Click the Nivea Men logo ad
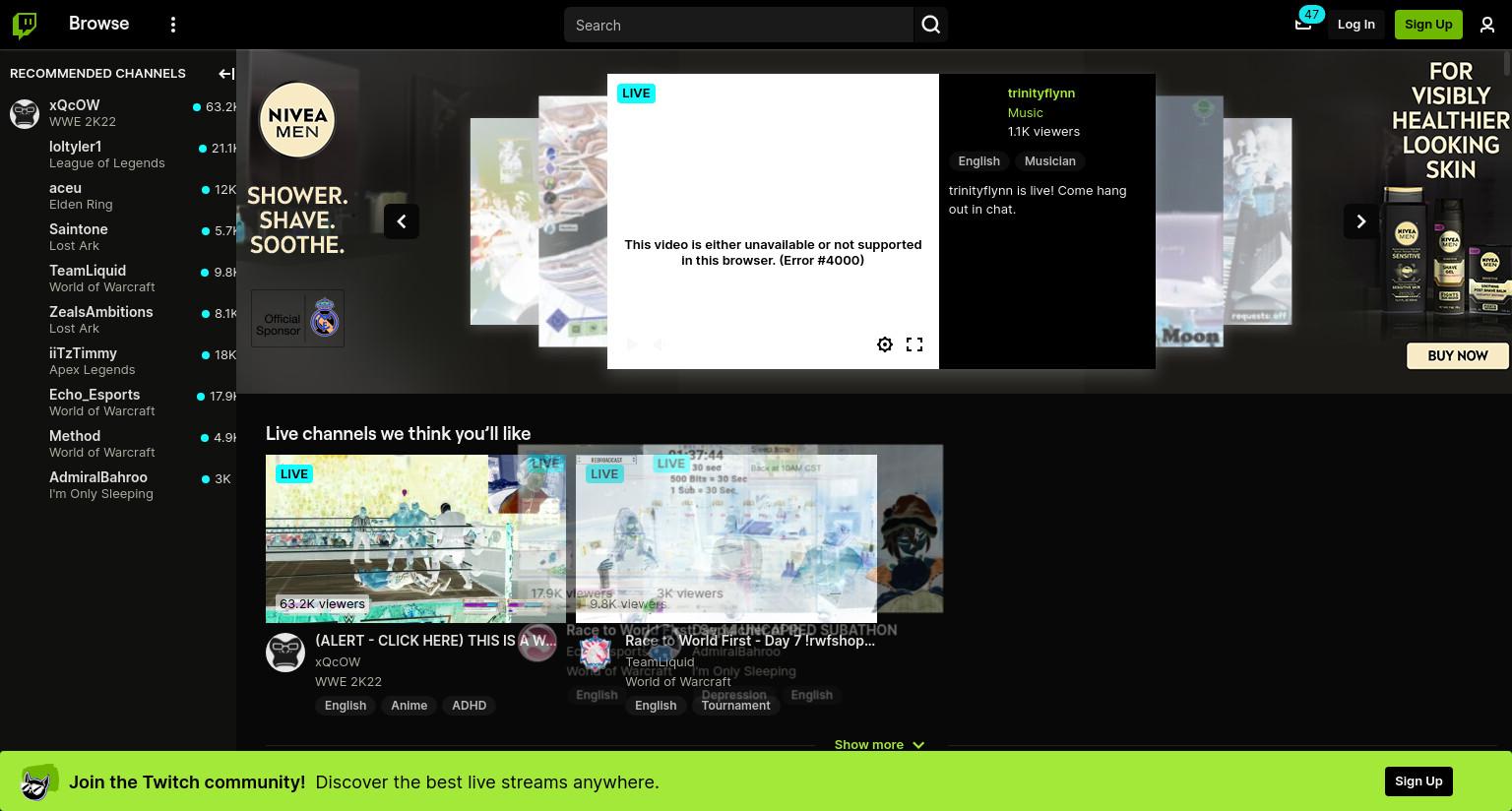This screenshot has width=1512, height=811. pyautogui.click(x=297, y=120)
